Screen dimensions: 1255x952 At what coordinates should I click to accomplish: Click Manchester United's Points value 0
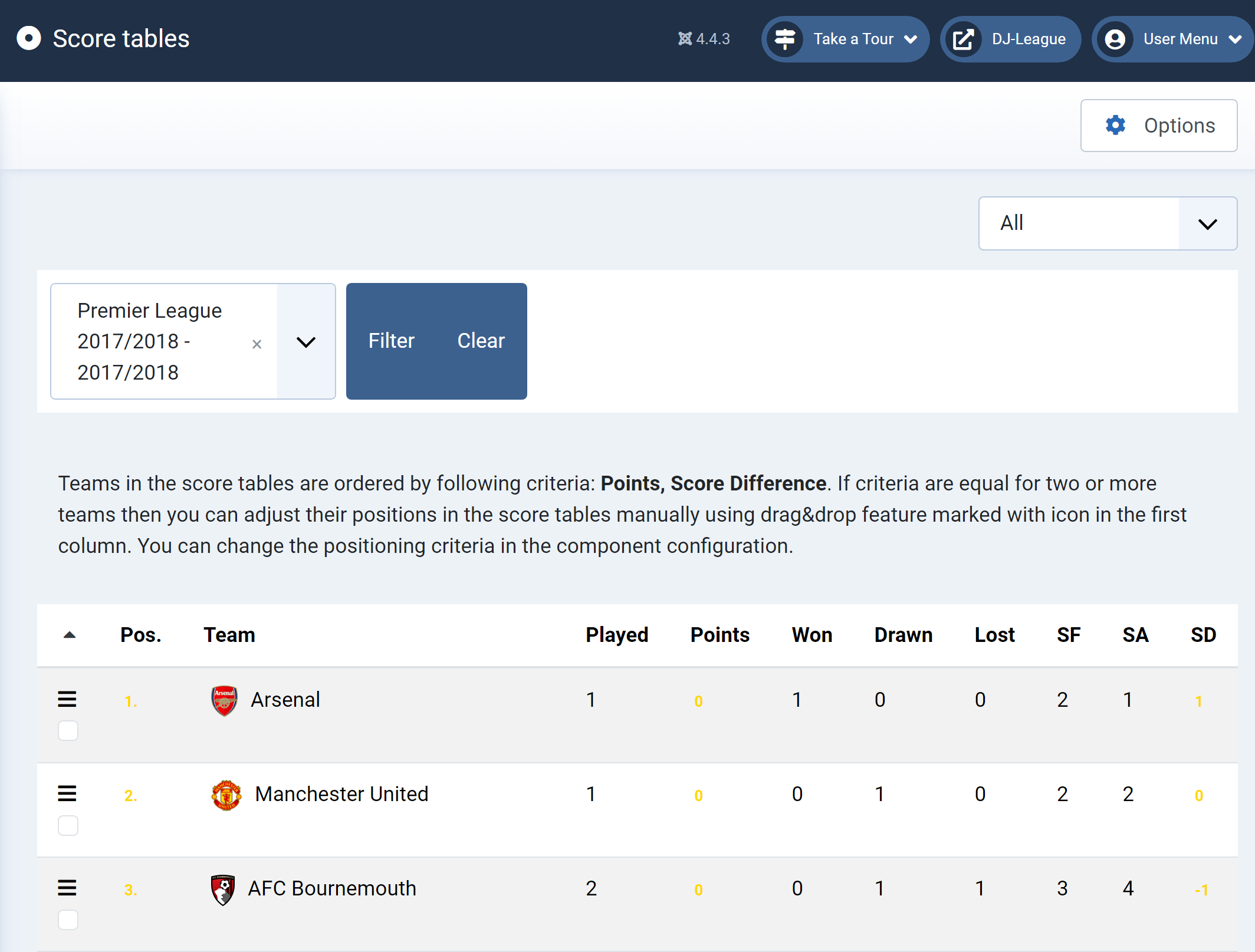tap(698, 796)
